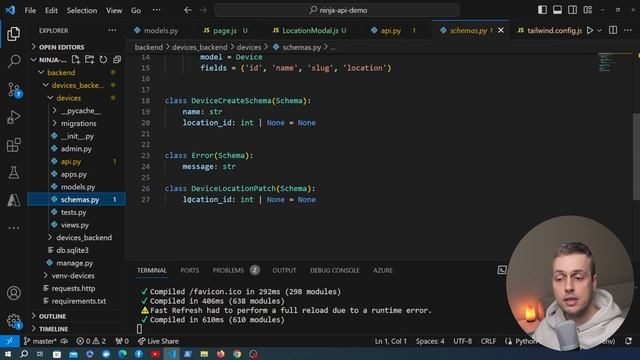Open customize layout icon in title bar
This screenshot has width=640, height=360.
tap(588, 10)
